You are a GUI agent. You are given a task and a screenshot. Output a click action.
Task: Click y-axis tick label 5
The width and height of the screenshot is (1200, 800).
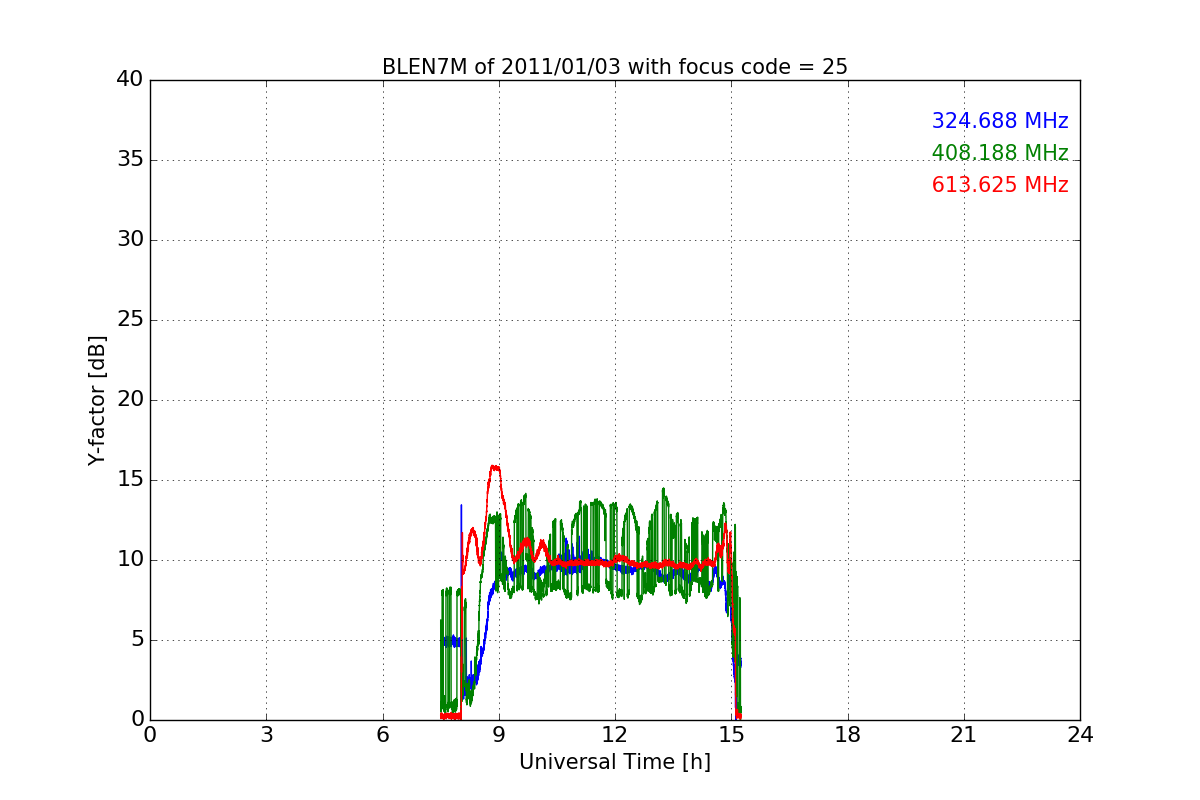(137, 640)
